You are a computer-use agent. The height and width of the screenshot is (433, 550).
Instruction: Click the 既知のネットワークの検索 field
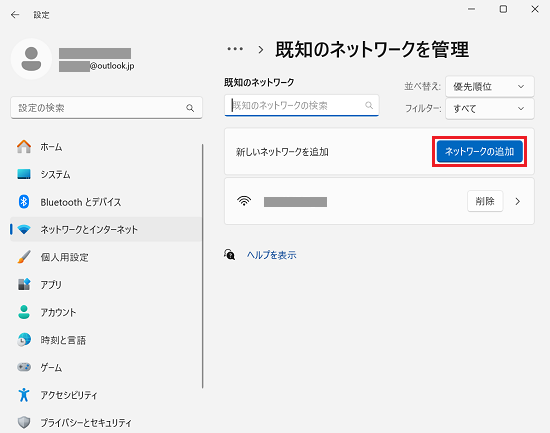click(x=302, y=105)
